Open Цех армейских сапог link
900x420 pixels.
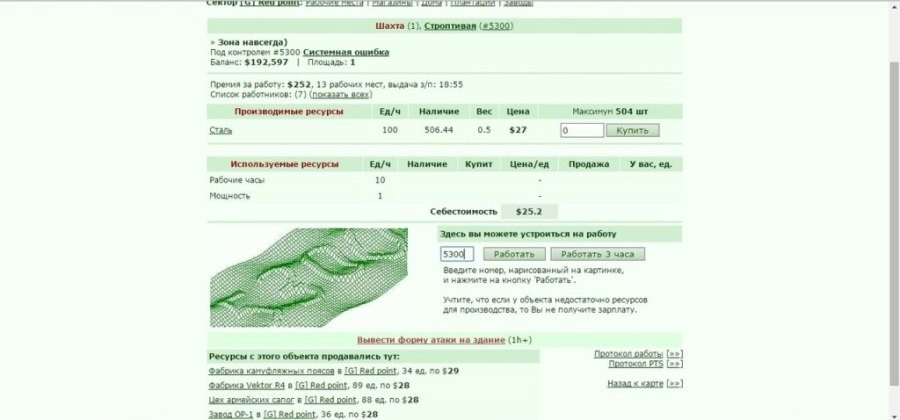pos(251,400)
